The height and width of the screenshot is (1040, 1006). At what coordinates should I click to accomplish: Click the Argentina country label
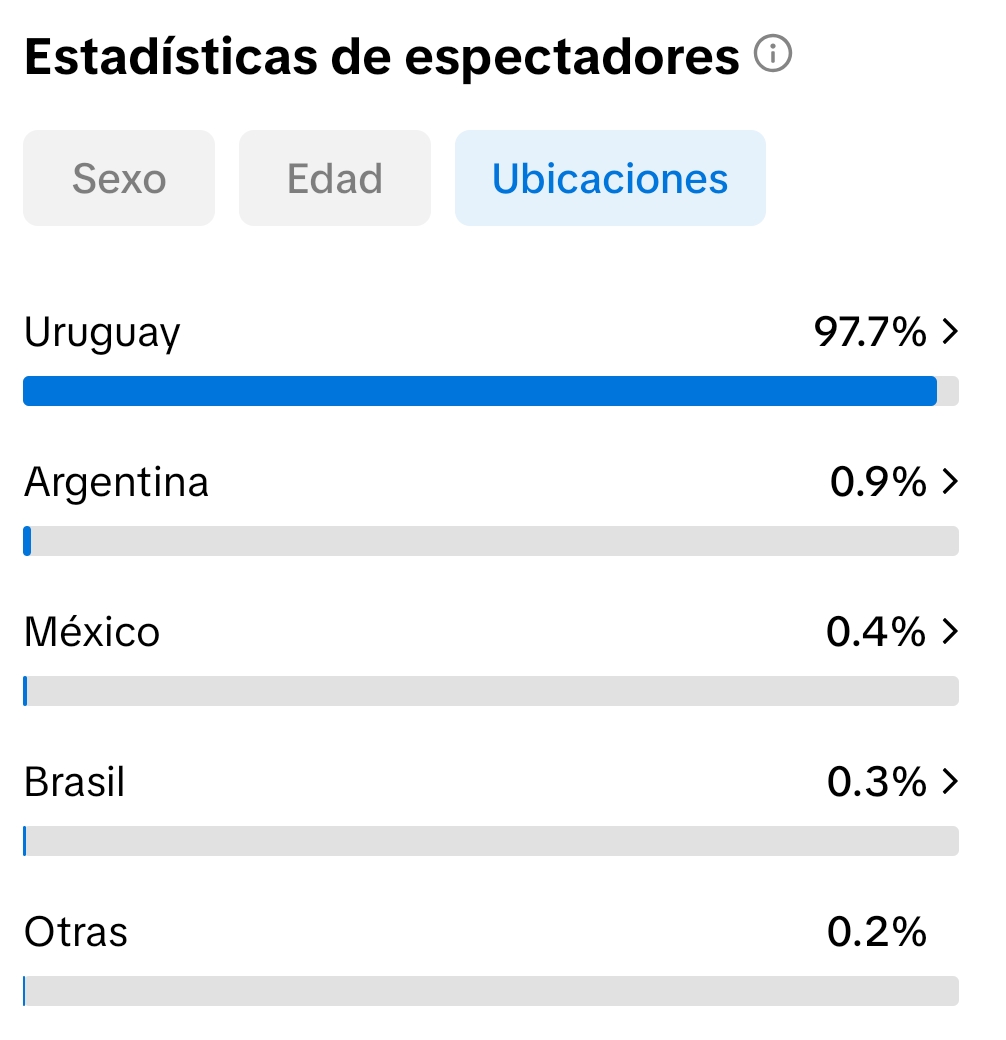pyautogui.click(x=116, y=483)
